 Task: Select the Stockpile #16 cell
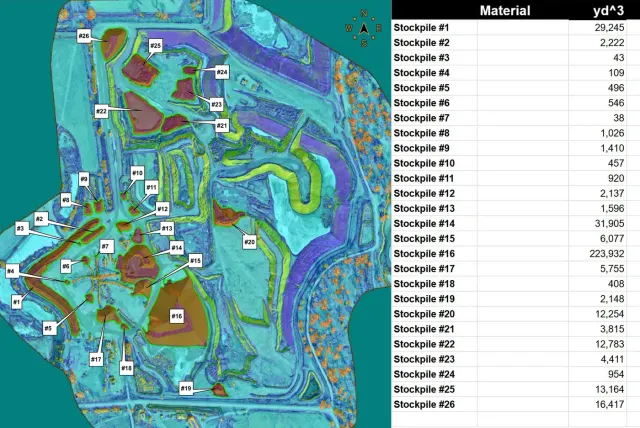(434, 254)
